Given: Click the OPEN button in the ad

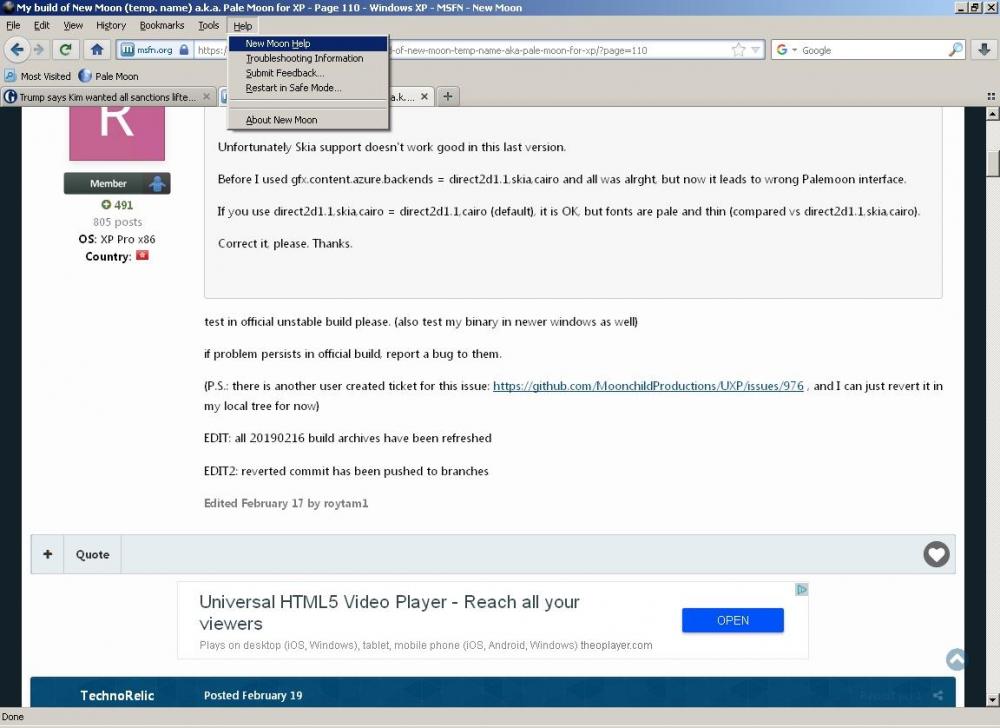Looking at the screenshot, I should pos(733,620).
